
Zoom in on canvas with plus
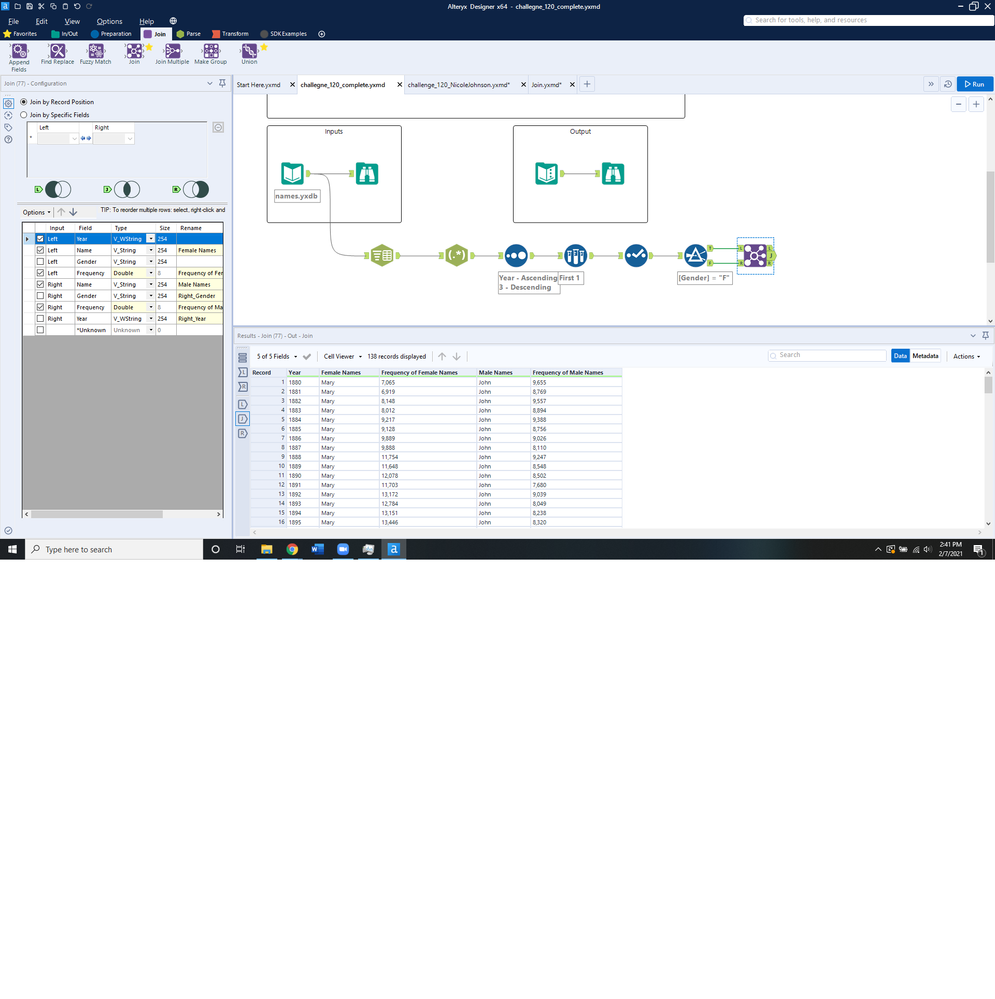pyautogui.click(x=976, y=104)
